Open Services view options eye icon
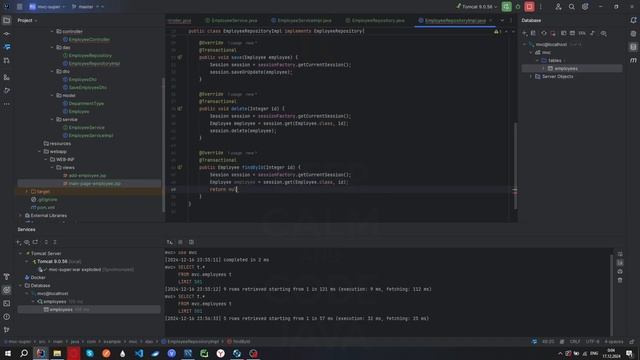640x360 pixels. point(27,242)
